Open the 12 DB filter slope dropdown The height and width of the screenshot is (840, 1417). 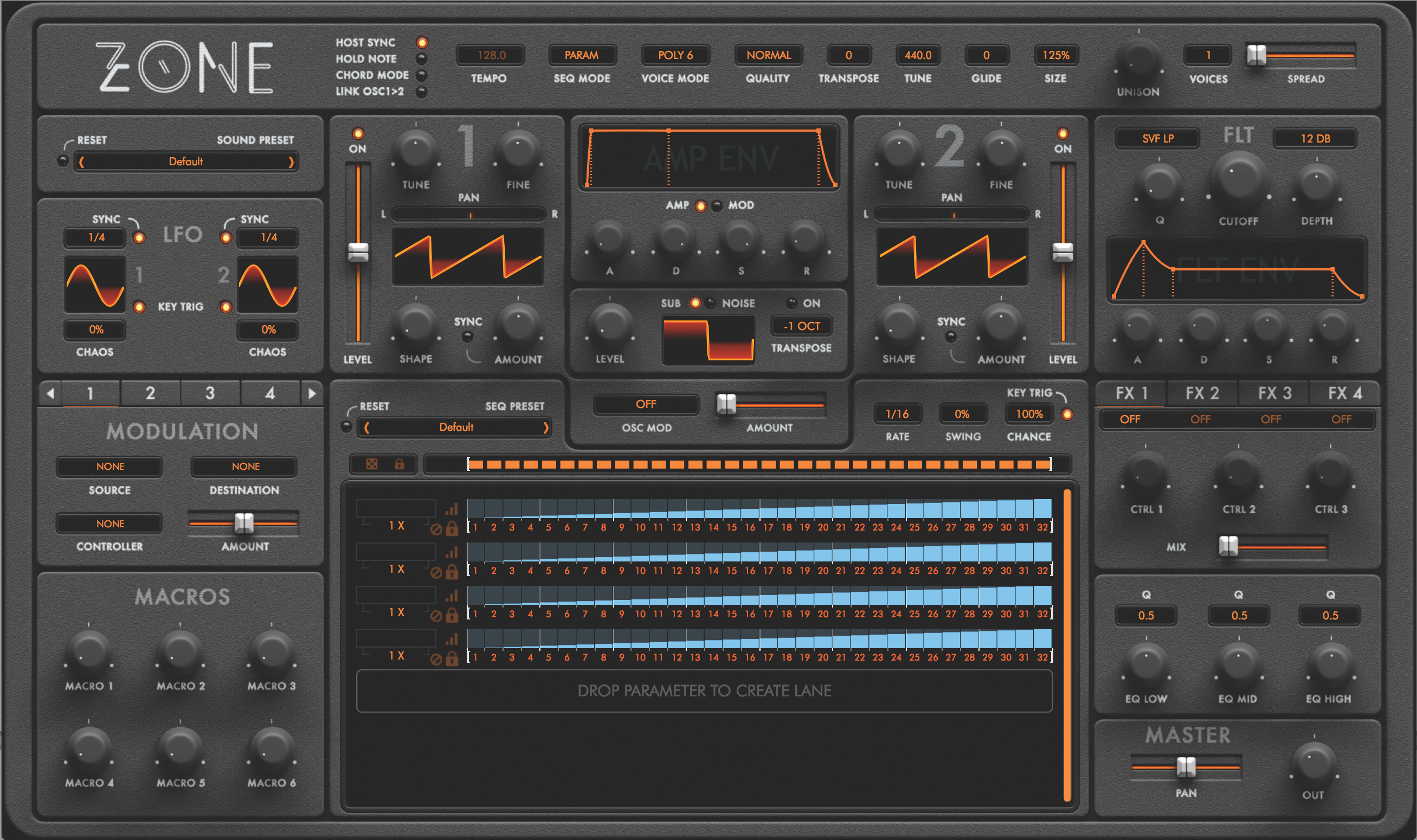tap(1315, 138)
